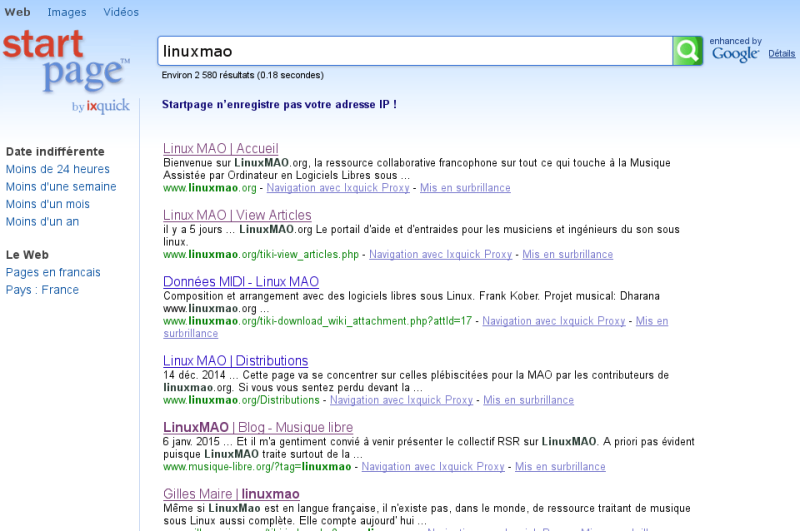Filter results to 'Moins de 24 heures'
The width and height of the screenshot is (800, 531).
click(x=58, y=169)
